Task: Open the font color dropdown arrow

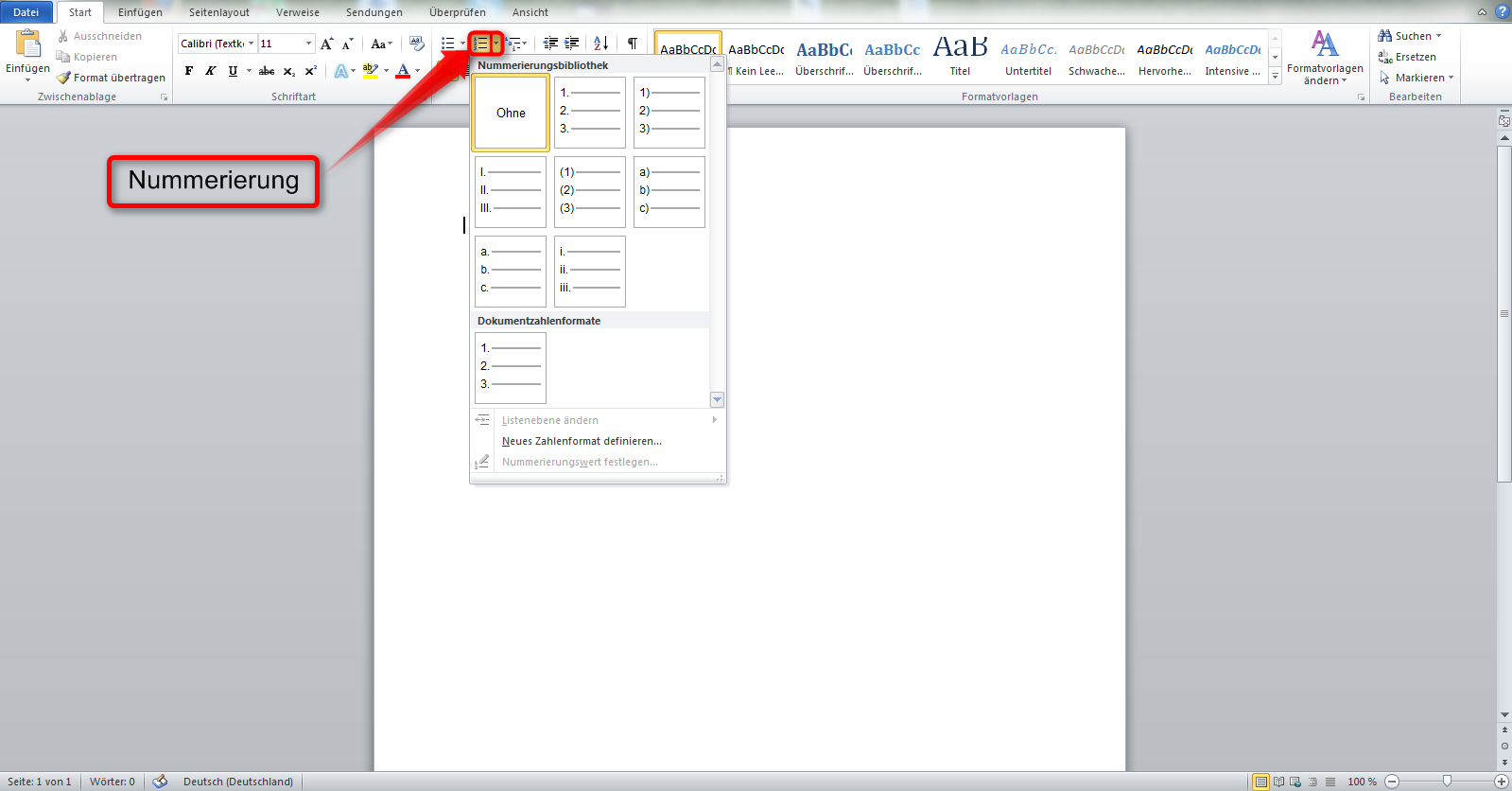Action: [417, 71]
